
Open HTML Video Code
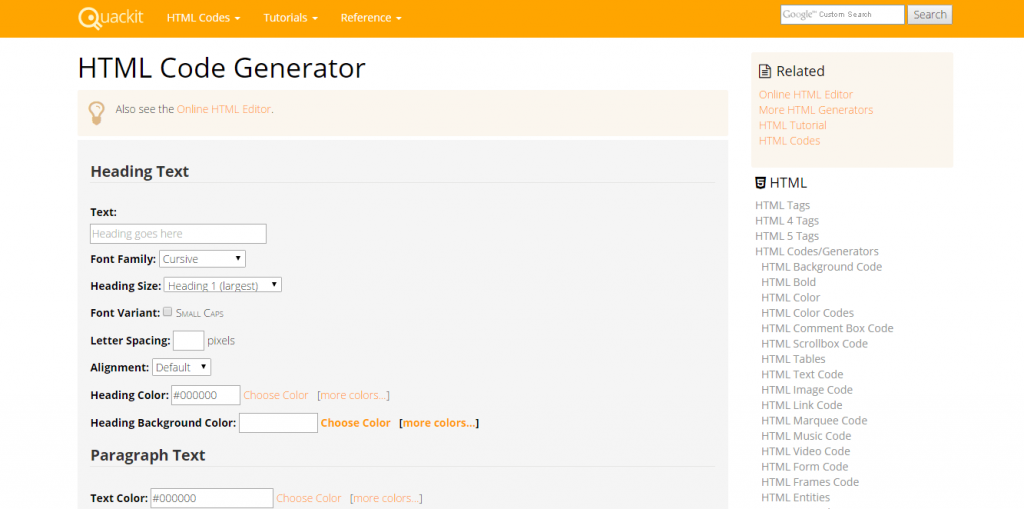(806, 451)
